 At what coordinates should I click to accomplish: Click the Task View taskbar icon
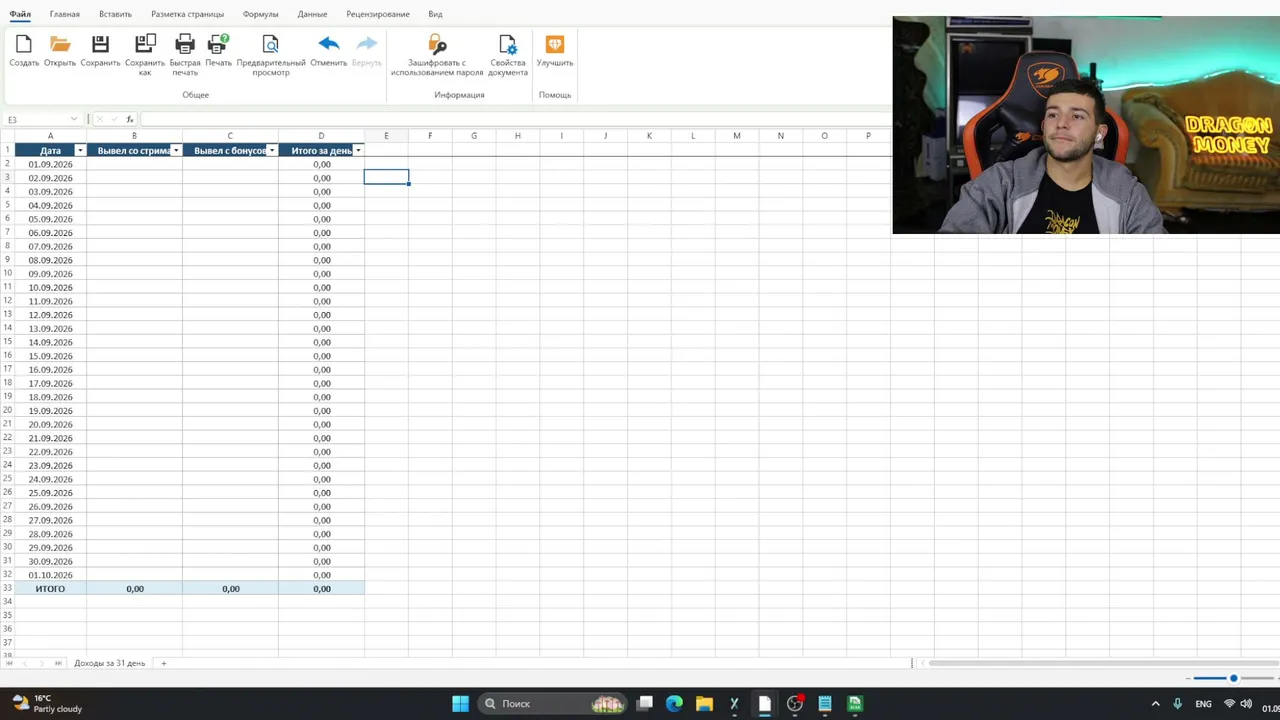tap(645, 704)
